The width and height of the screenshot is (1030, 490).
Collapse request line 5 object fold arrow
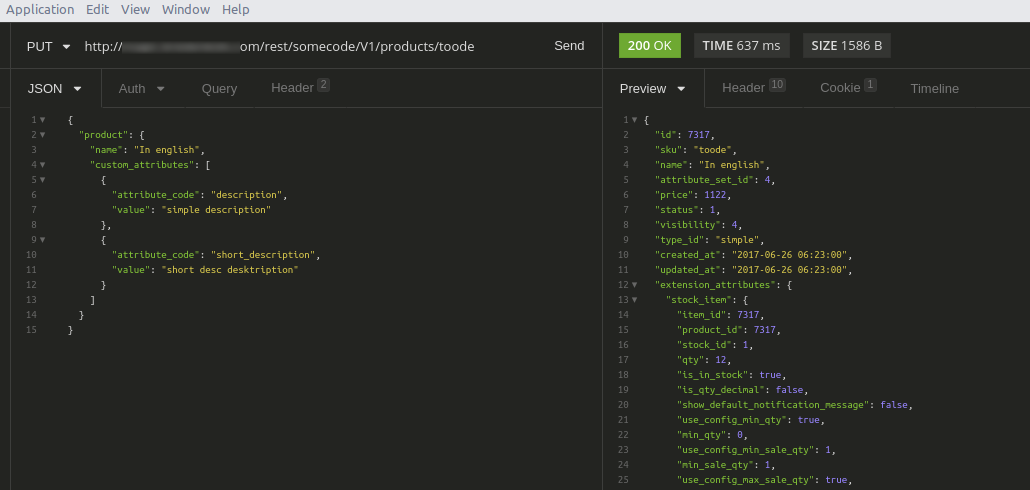43,180
